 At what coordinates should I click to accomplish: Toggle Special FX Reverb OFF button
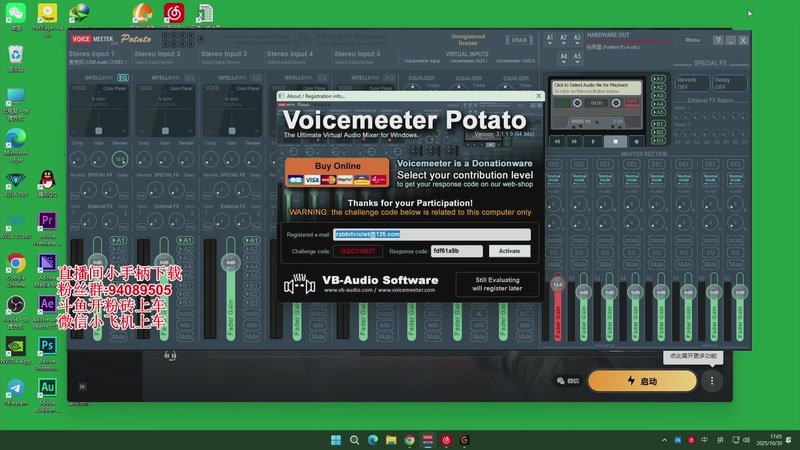point(692,83)
